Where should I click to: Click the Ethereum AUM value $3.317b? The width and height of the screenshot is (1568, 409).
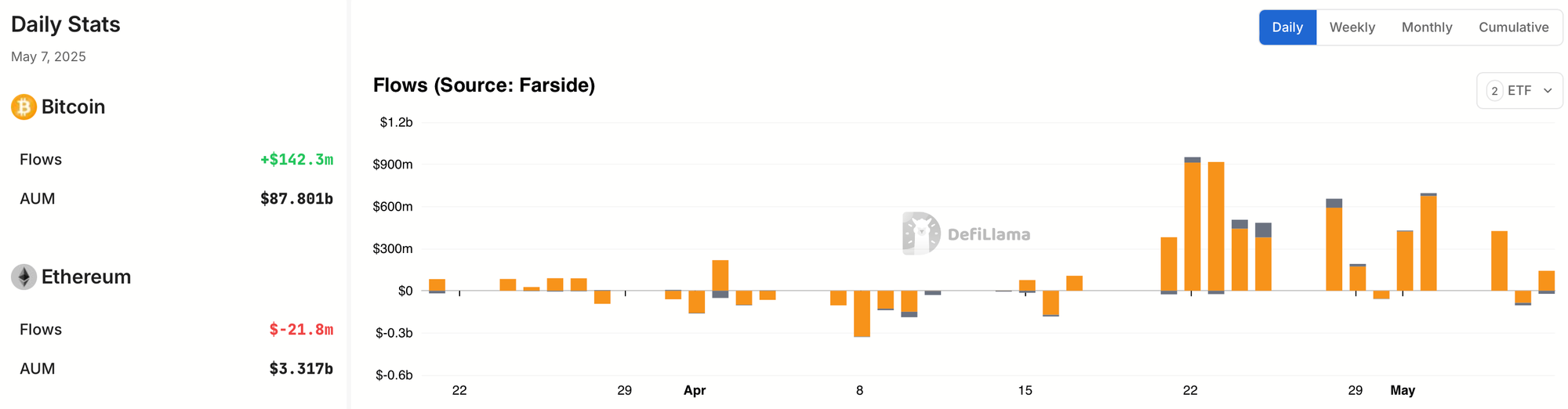click(301, 369)
